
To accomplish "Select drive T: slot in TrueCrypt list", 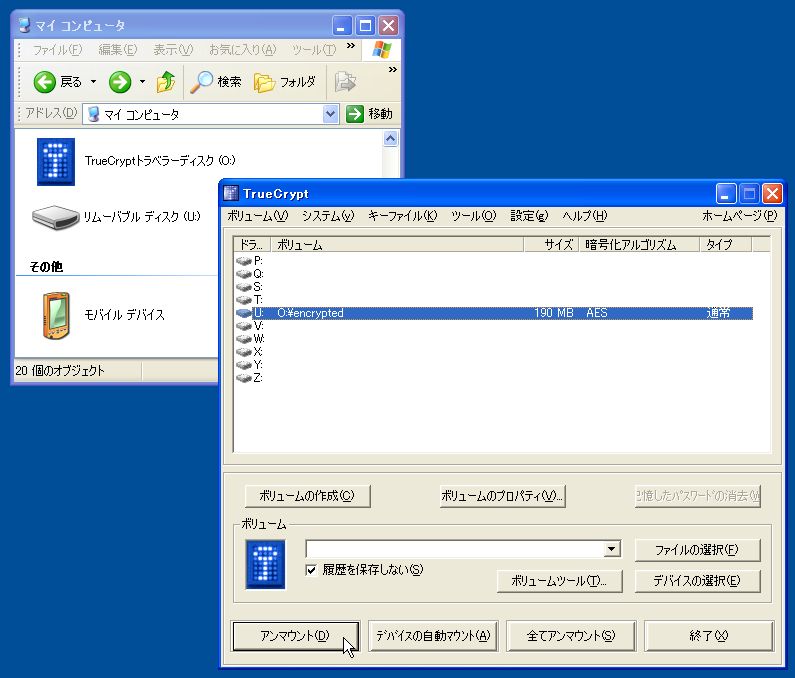I will 249,300.
